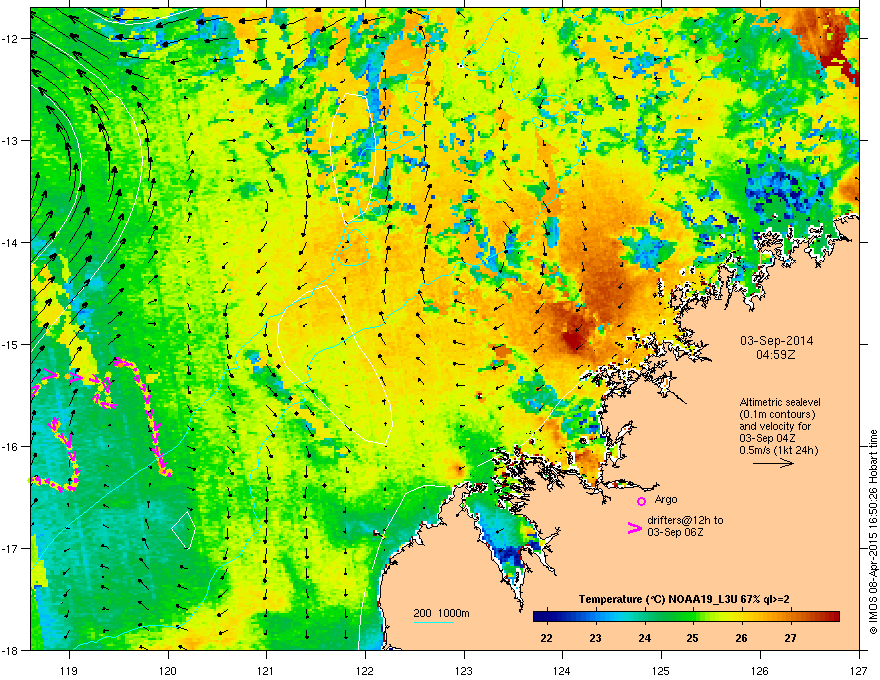Click the IMOS copyright timestamp text
The height and width of the screenshot is (680, 880).
click(x=873, y=532)
